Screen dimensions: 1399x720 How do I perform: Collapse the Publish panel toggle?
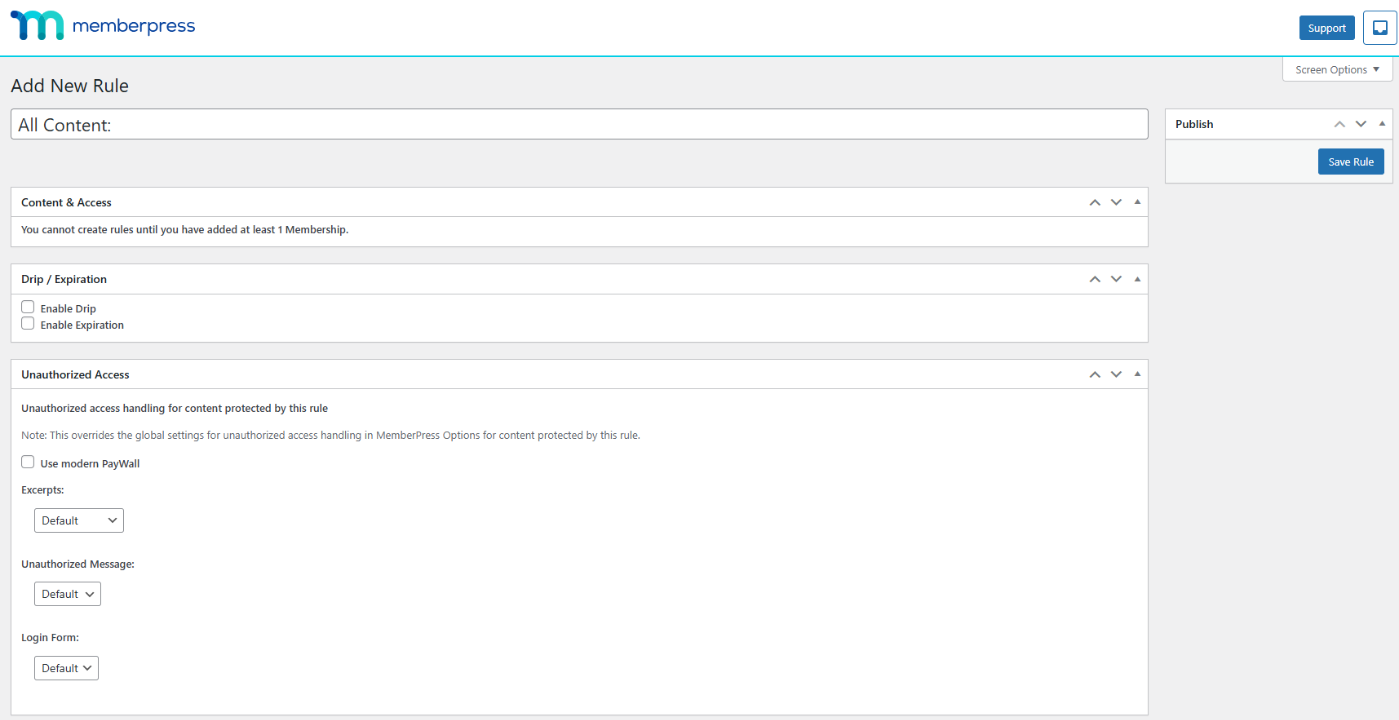pos(1381,124)
